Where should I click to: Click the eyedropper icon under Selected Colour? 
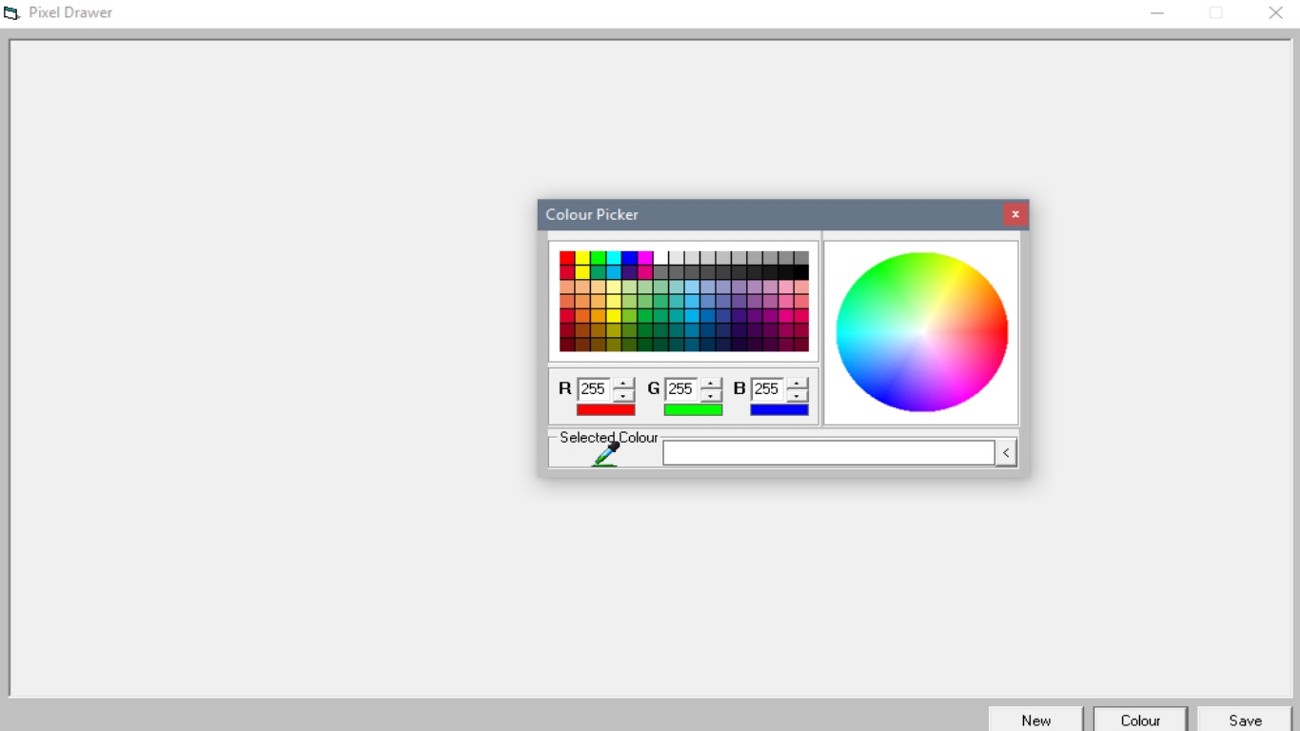[607, 452]
